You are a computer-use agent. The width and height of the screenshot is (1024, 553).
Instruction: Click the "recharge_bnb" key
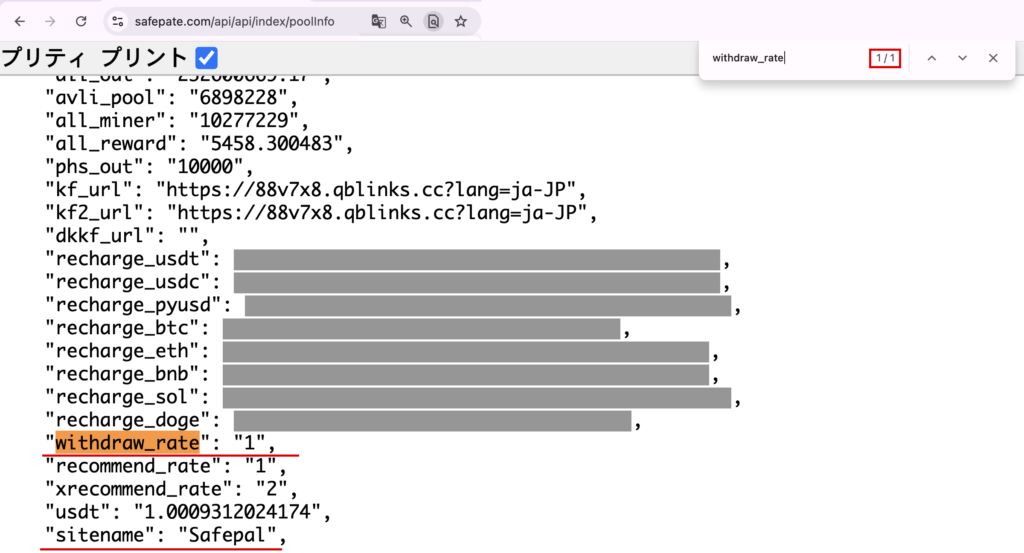tap(121, 374)
